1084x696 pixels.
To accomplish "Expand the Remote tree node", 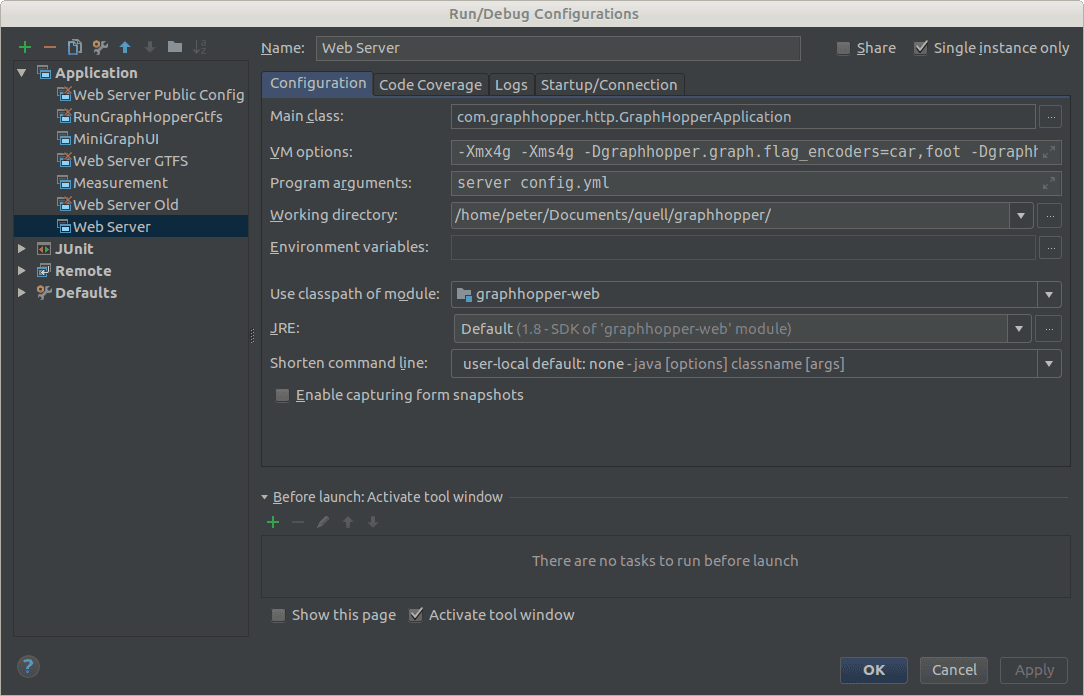I will [x=22, y=271].
